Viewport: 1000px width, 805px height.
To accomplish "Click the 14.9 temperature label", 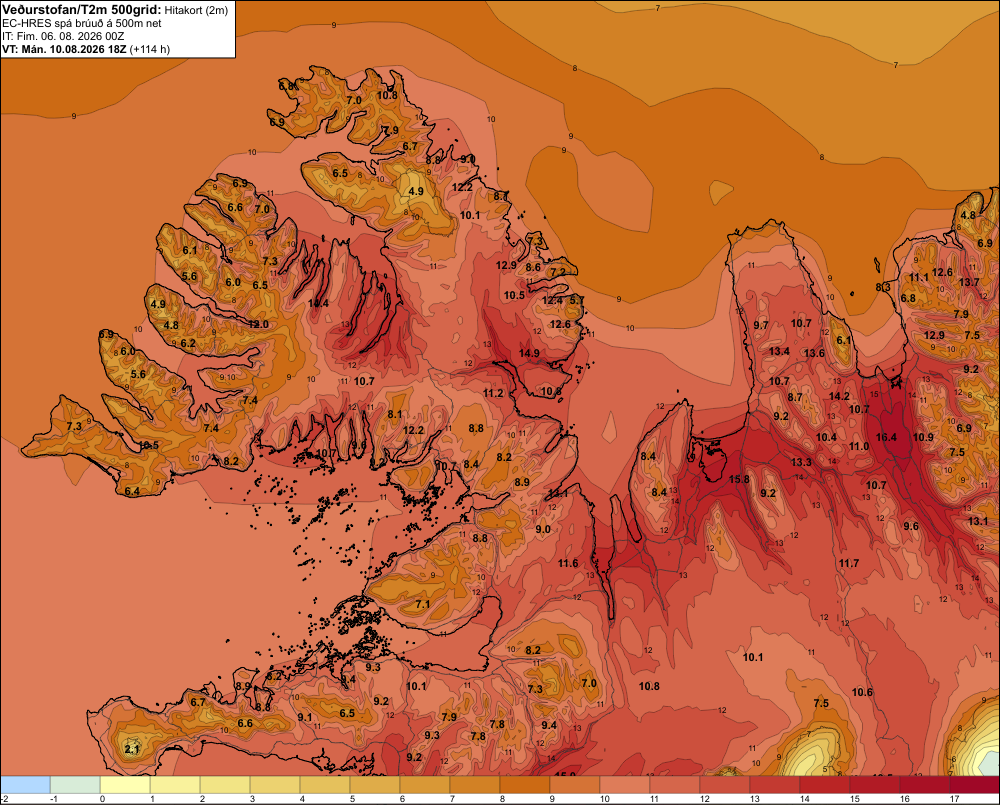I will click(x=529, y=353).
